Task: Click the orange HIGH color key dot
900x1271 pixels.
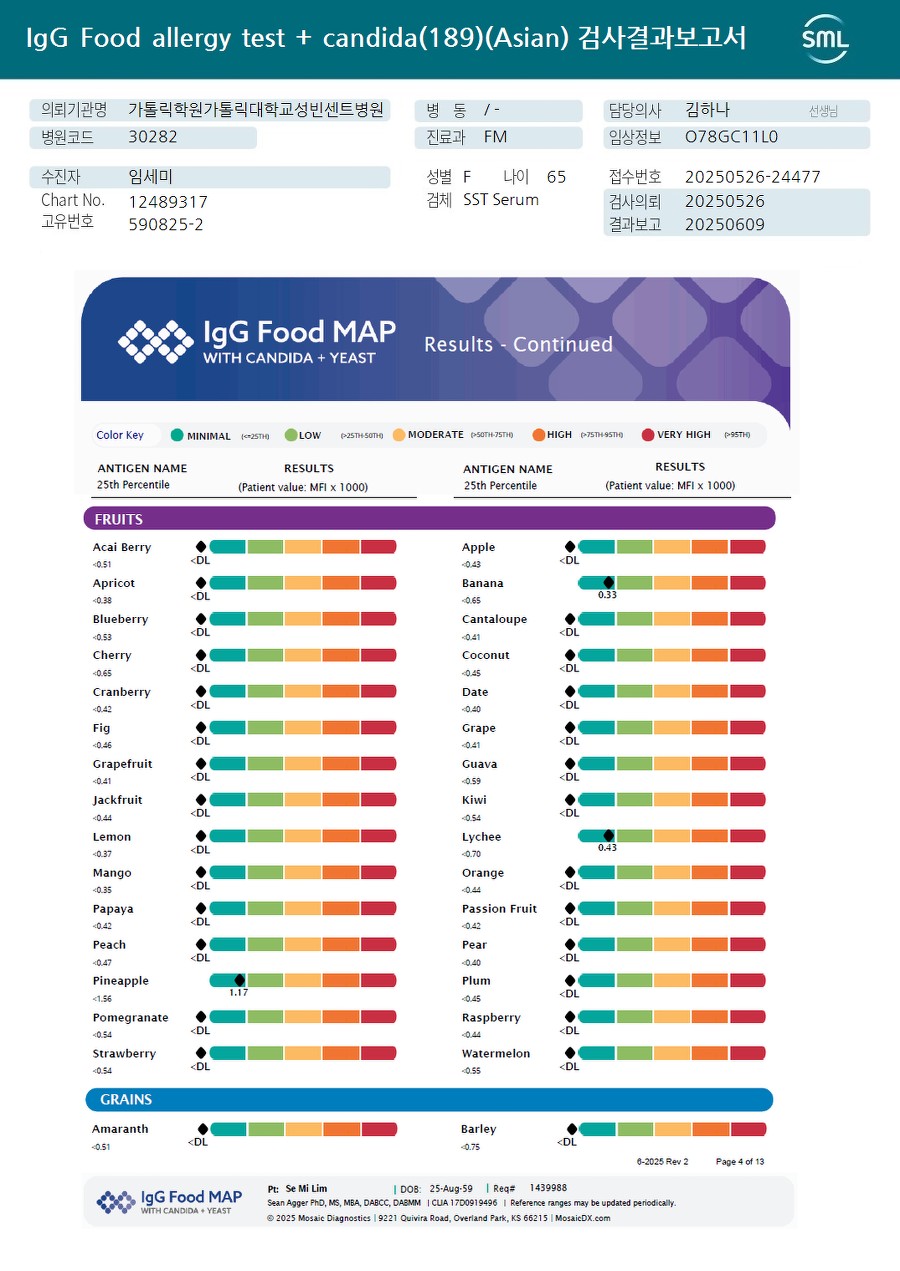Action: [538, 435]
